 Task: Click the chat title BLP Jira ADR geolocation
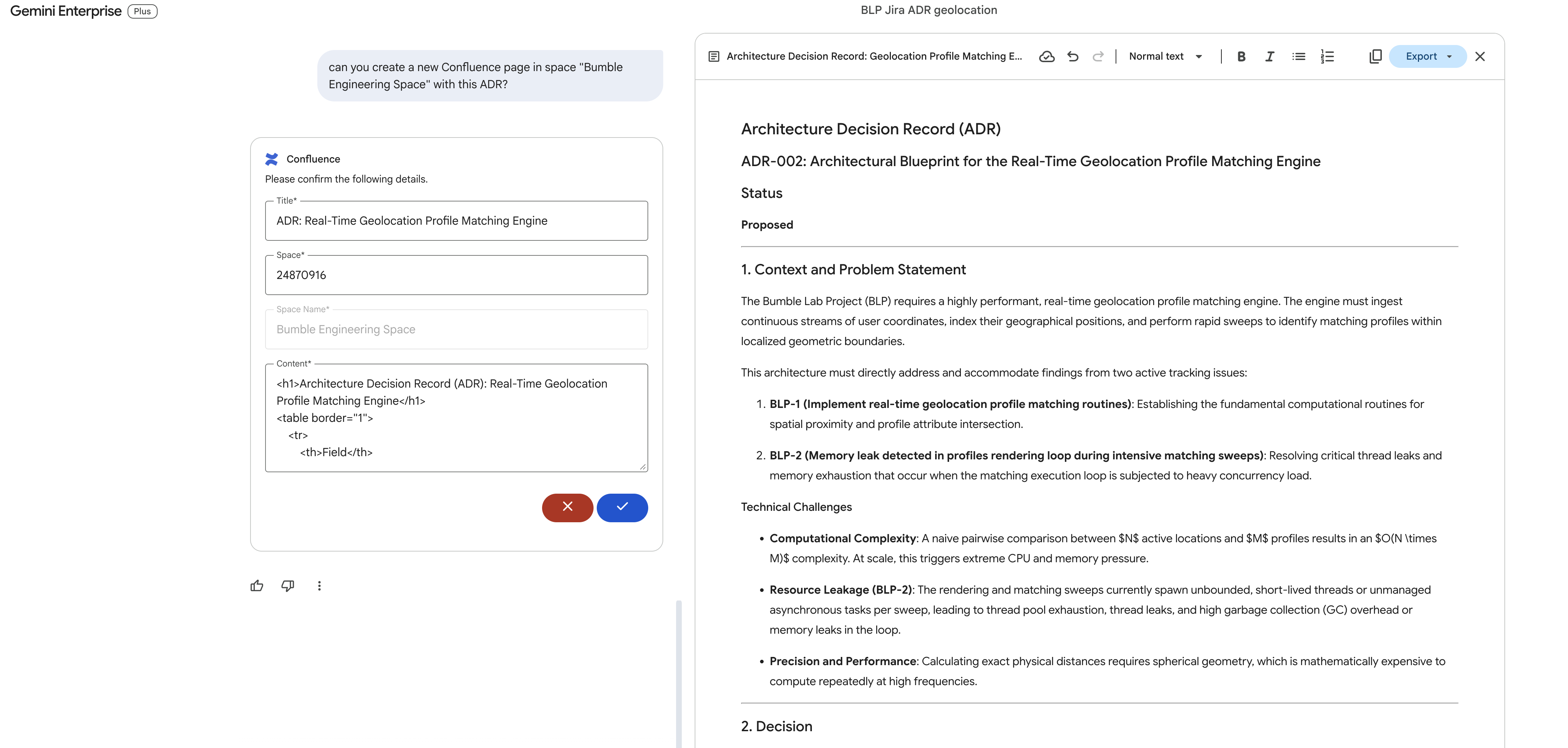928,10
